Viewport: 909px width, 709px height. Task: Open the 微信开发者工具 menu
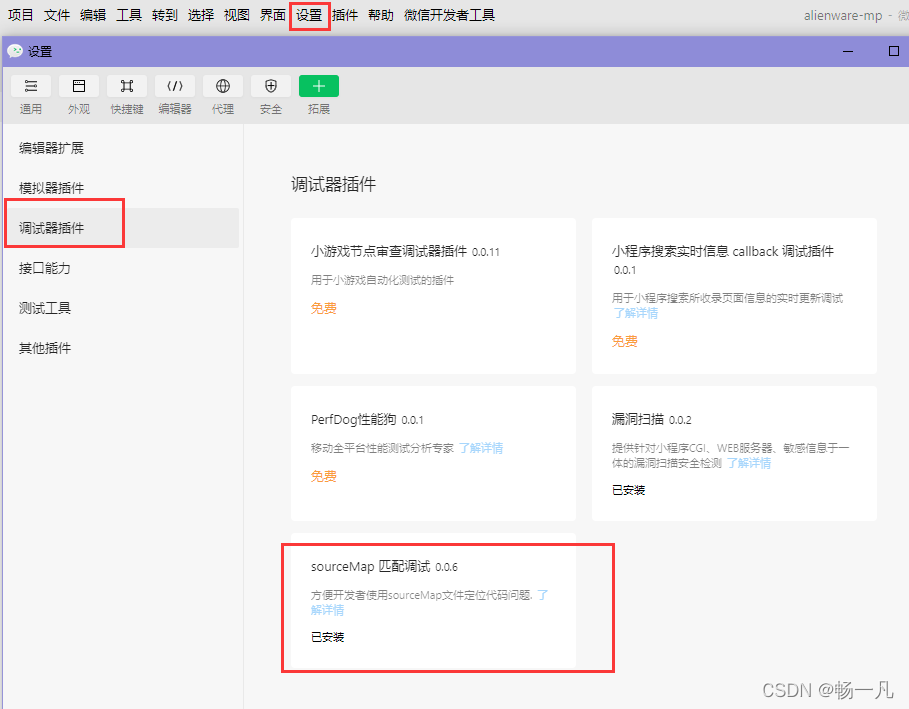pos(449,15)
